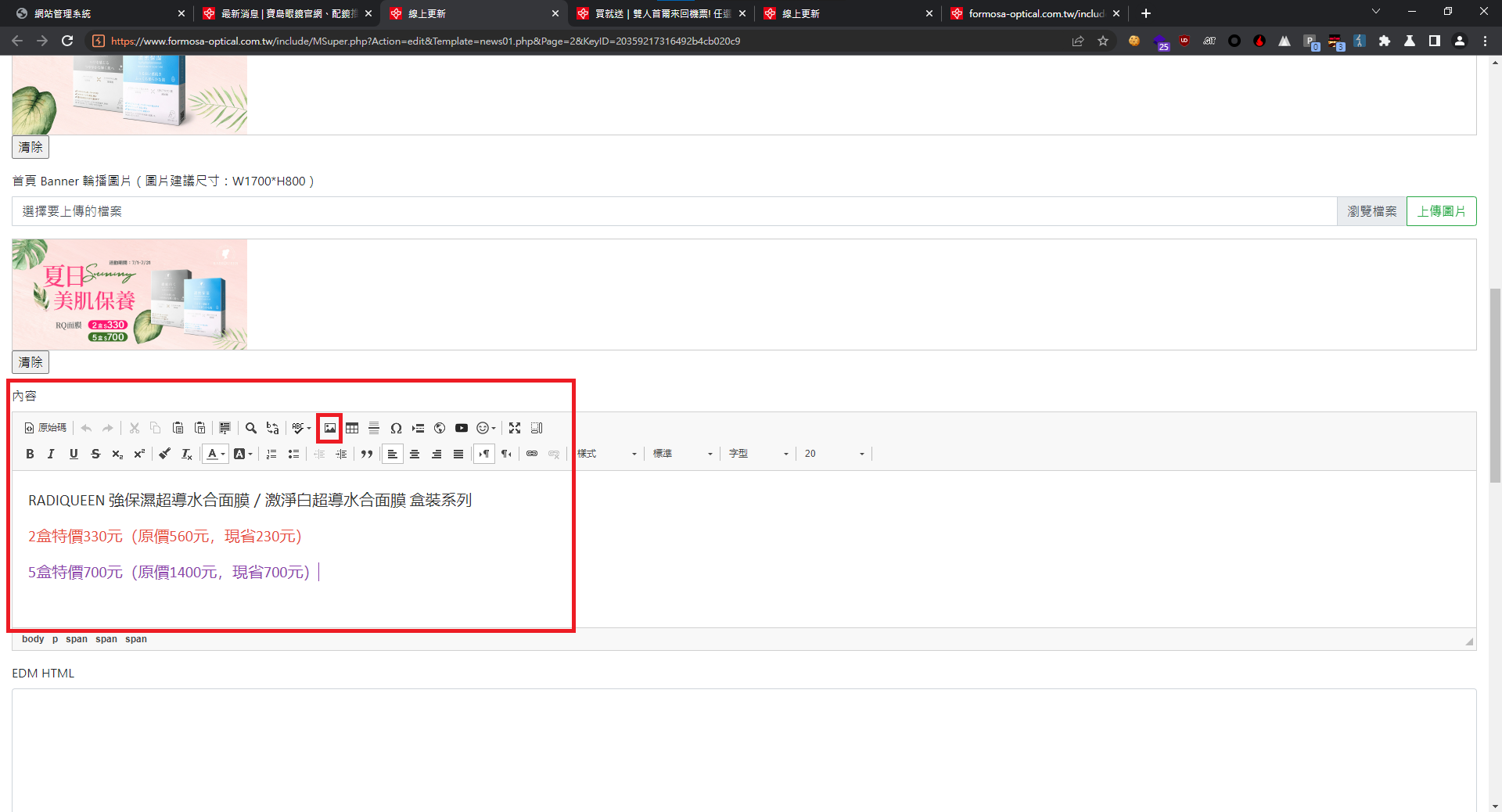
Task: Toggle left-to-right text direction
Action: 484,454
